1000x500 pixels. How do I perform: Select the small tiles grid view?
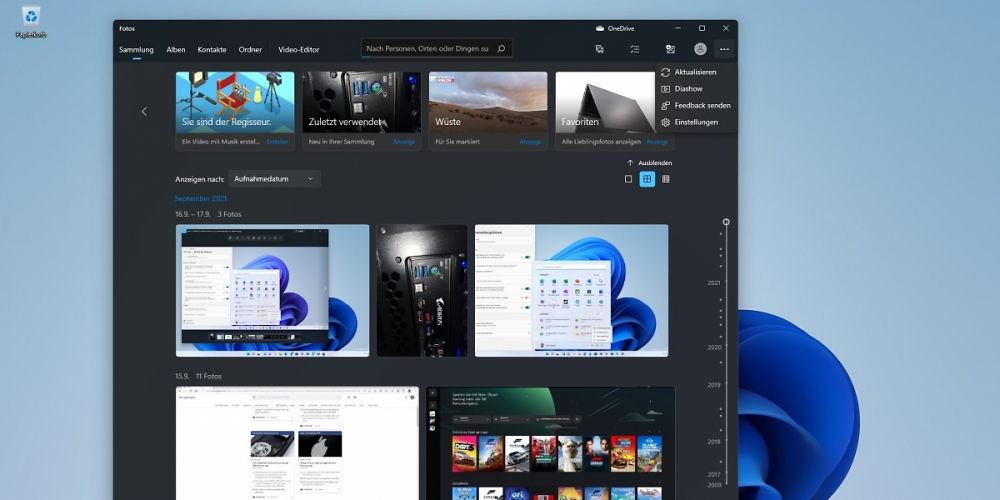(x=666, y=179)
